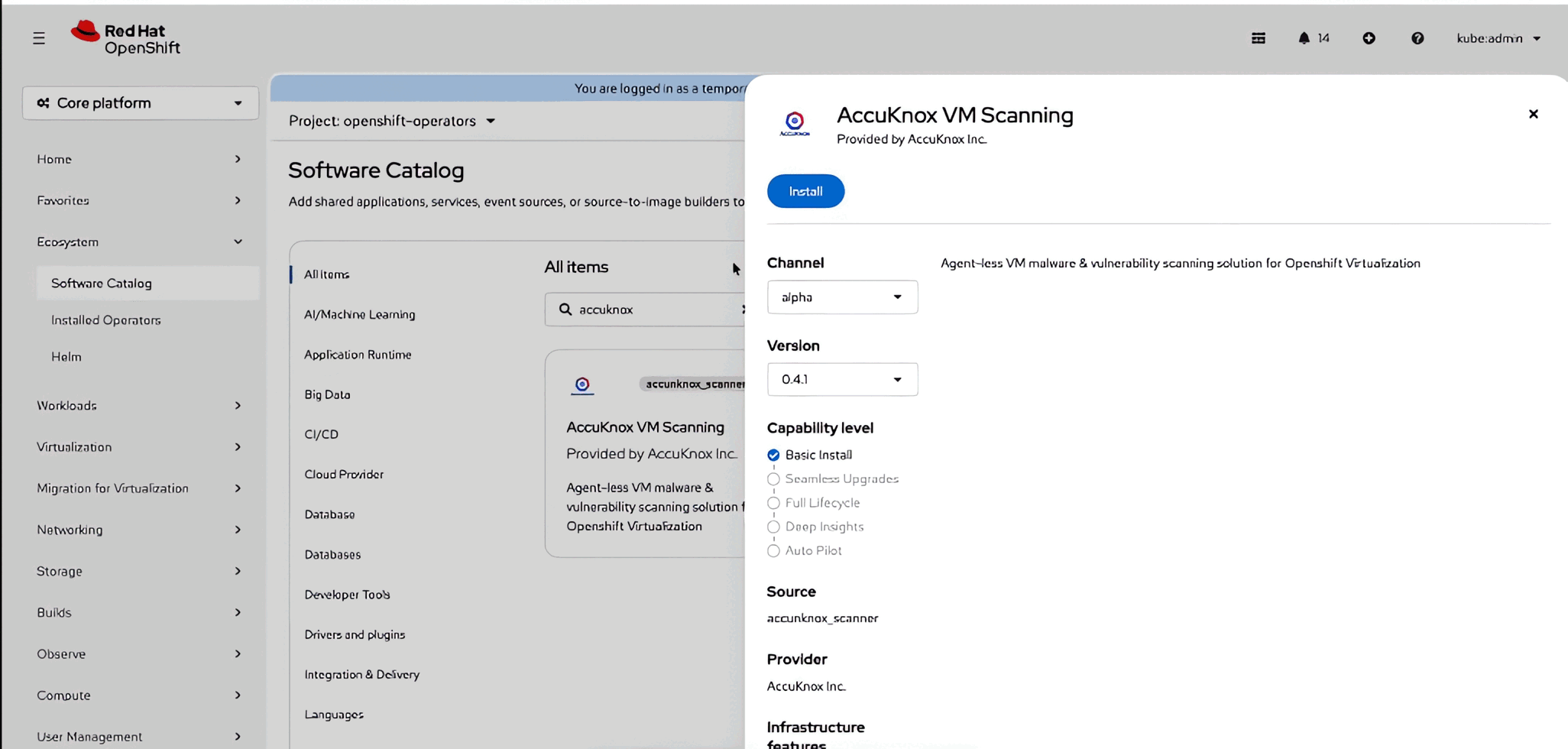
Task: Select the Basic Install capability level
Action: 773,456
